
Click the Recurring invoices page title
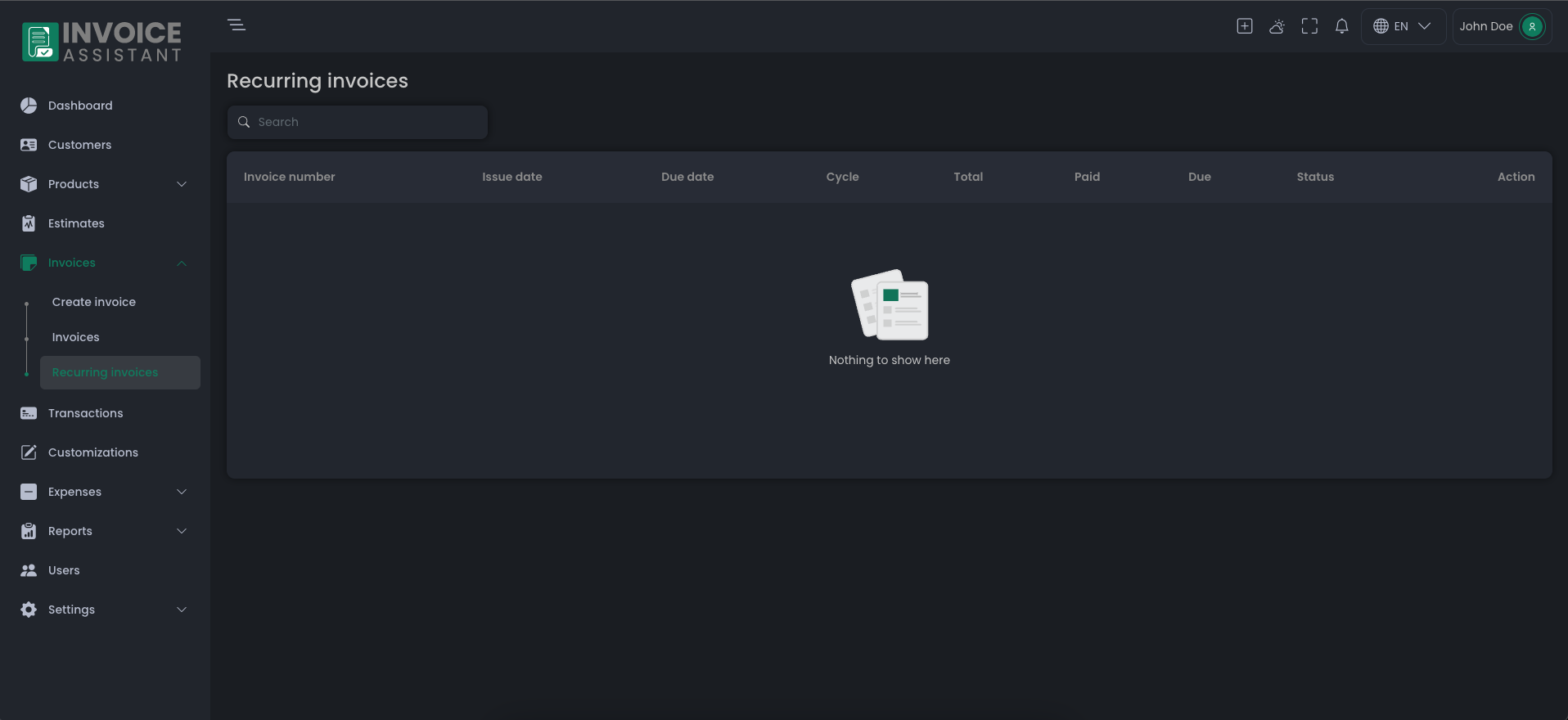(x=318, y=81)
